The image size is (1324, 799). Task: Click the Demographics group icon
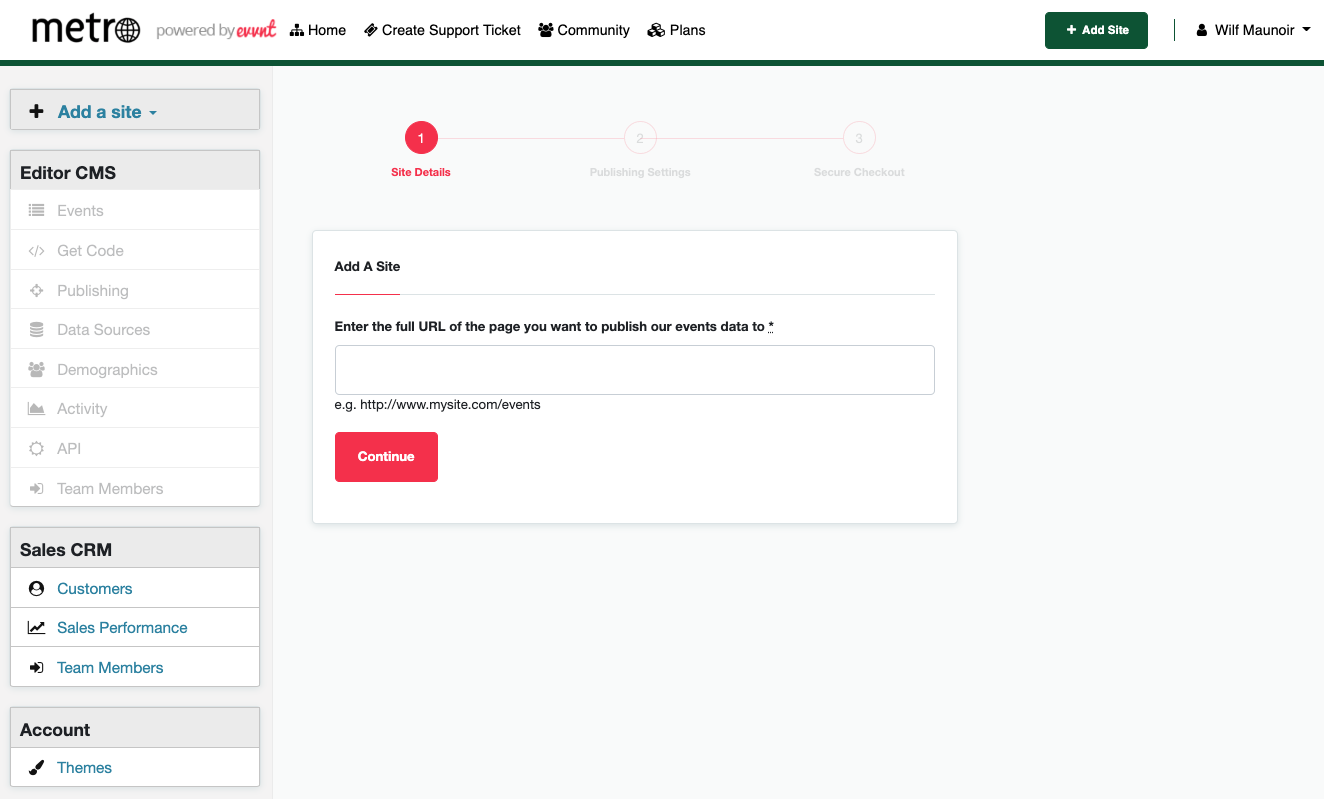pyautogui.click(x=37, y=370)
